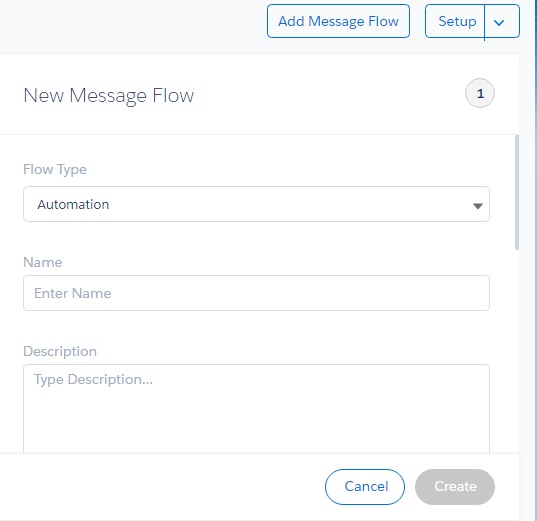Click the Enter Name placeholder text

[73, 293]
